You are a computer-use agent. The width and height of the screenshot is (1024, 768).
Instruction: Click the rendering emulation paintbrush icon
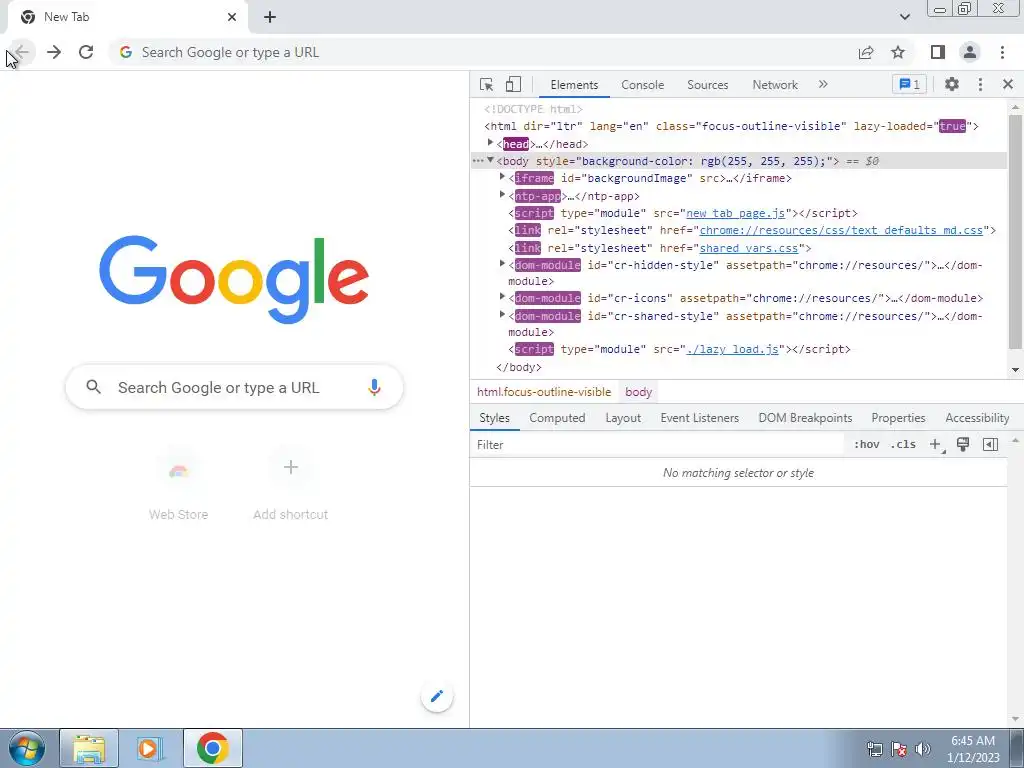point(963,445)
